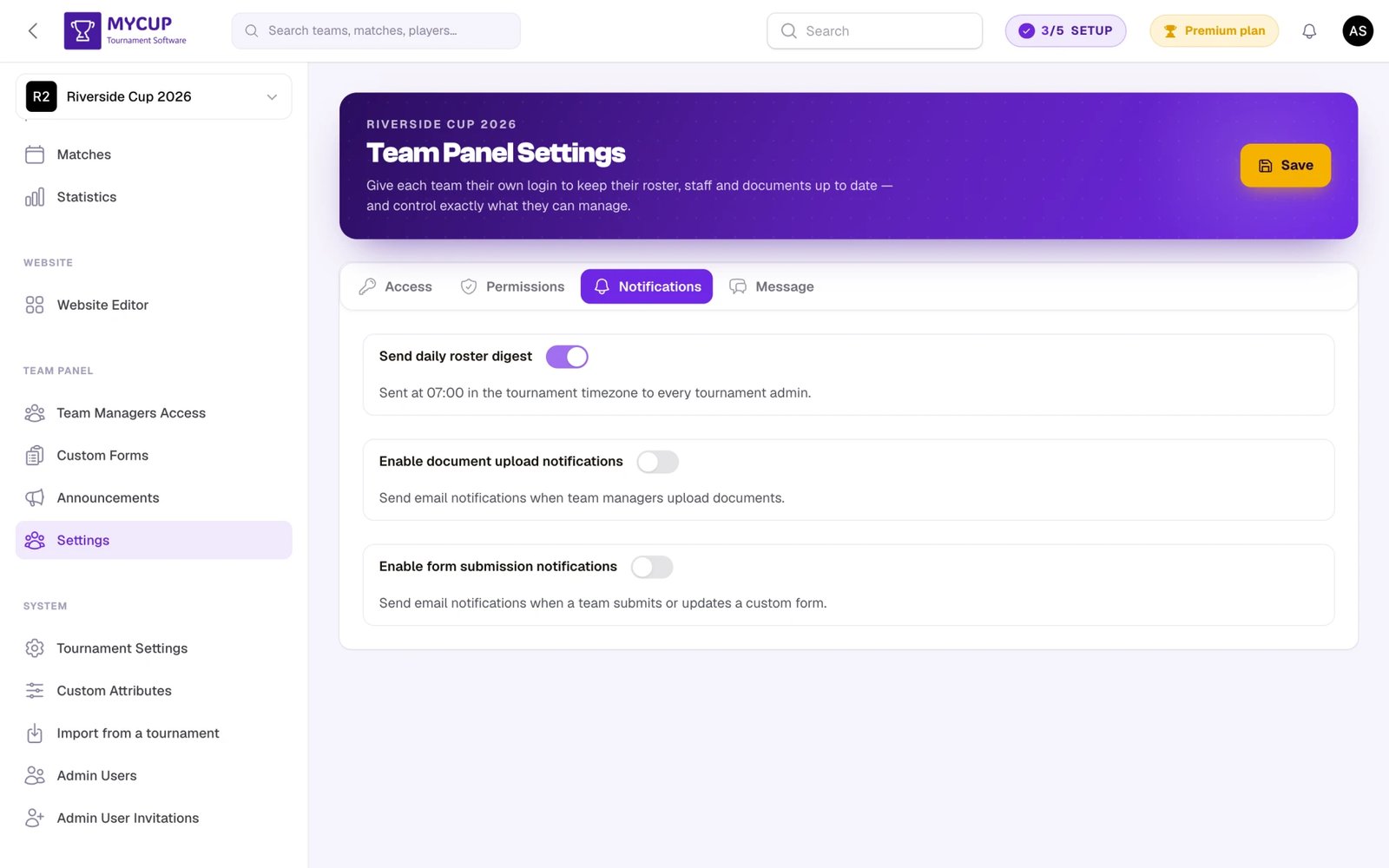Click the Team Panel Settings heading
This screenshot has width=1389, height=868.
click(496, 153)
